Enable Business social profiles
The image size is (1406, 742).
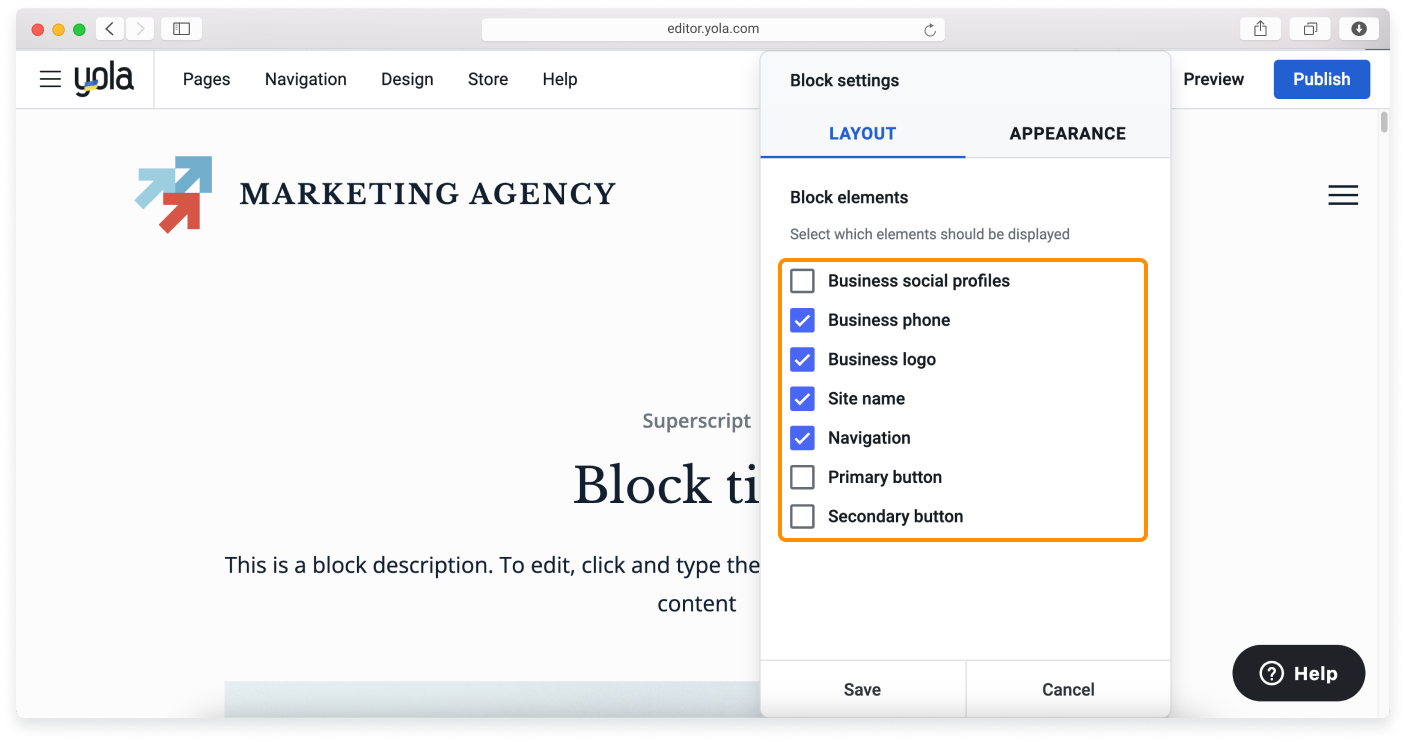pos(802,281)
